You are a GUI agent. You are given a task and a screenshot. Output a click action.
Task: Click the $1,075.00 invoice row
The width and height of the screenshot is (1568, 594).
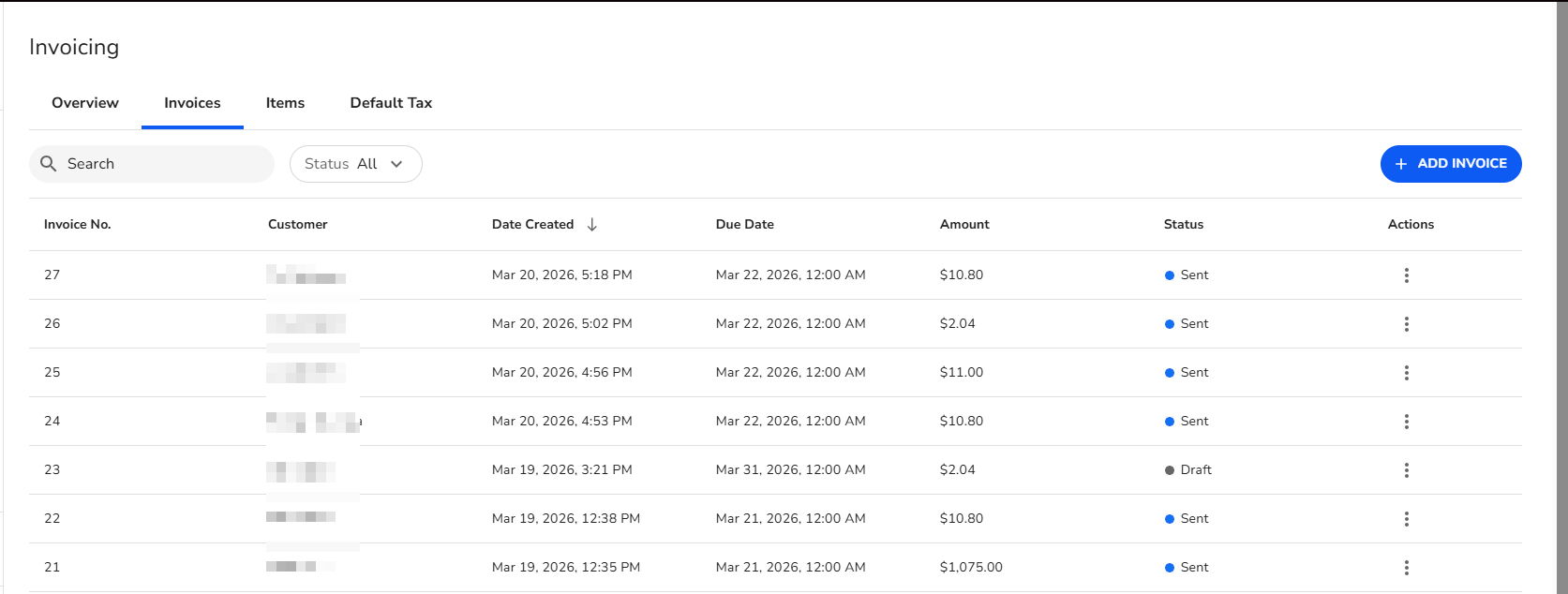click(971, 568)
